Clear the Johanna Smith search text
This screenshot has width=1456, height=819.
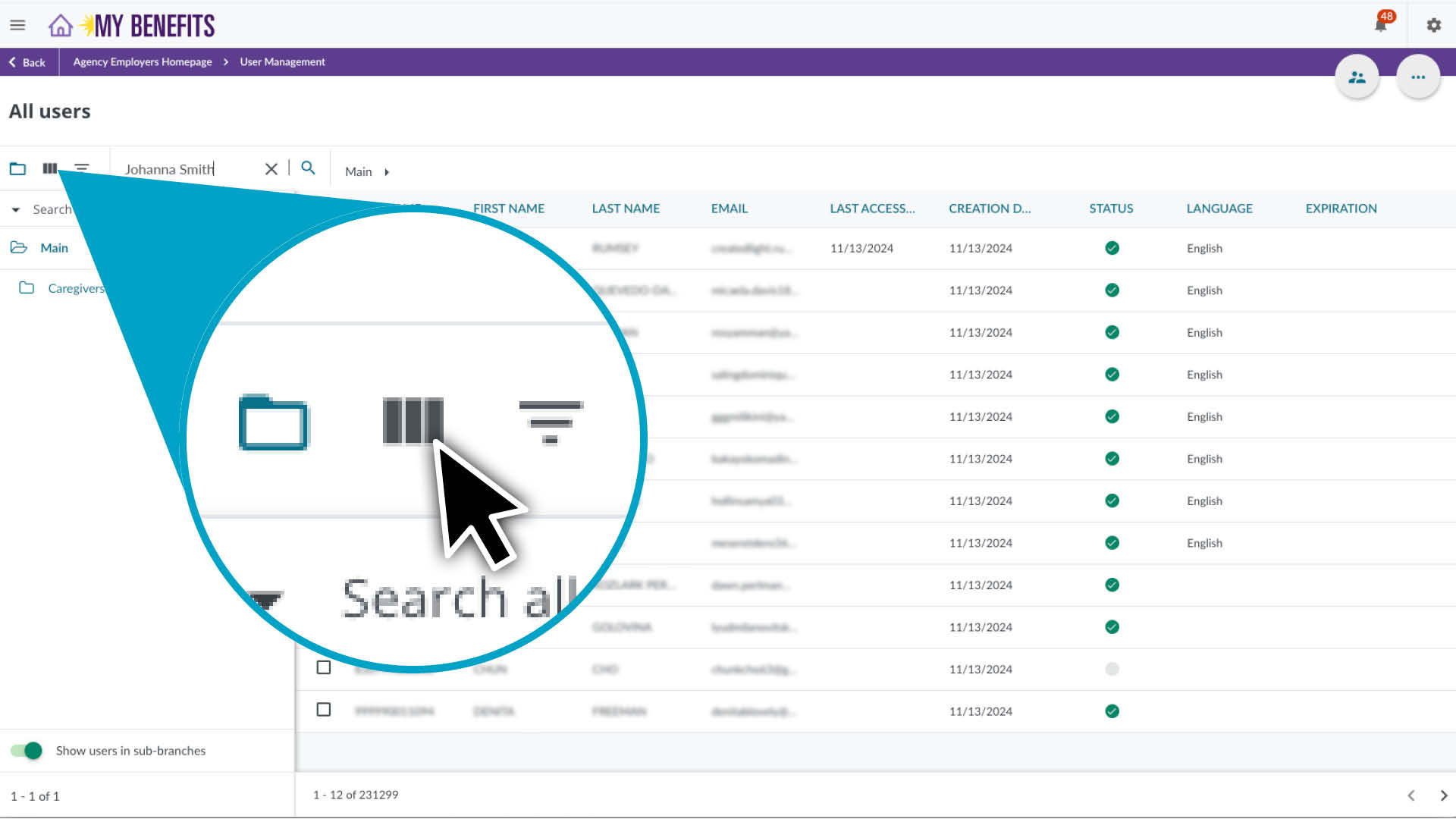tap(271, 169)
